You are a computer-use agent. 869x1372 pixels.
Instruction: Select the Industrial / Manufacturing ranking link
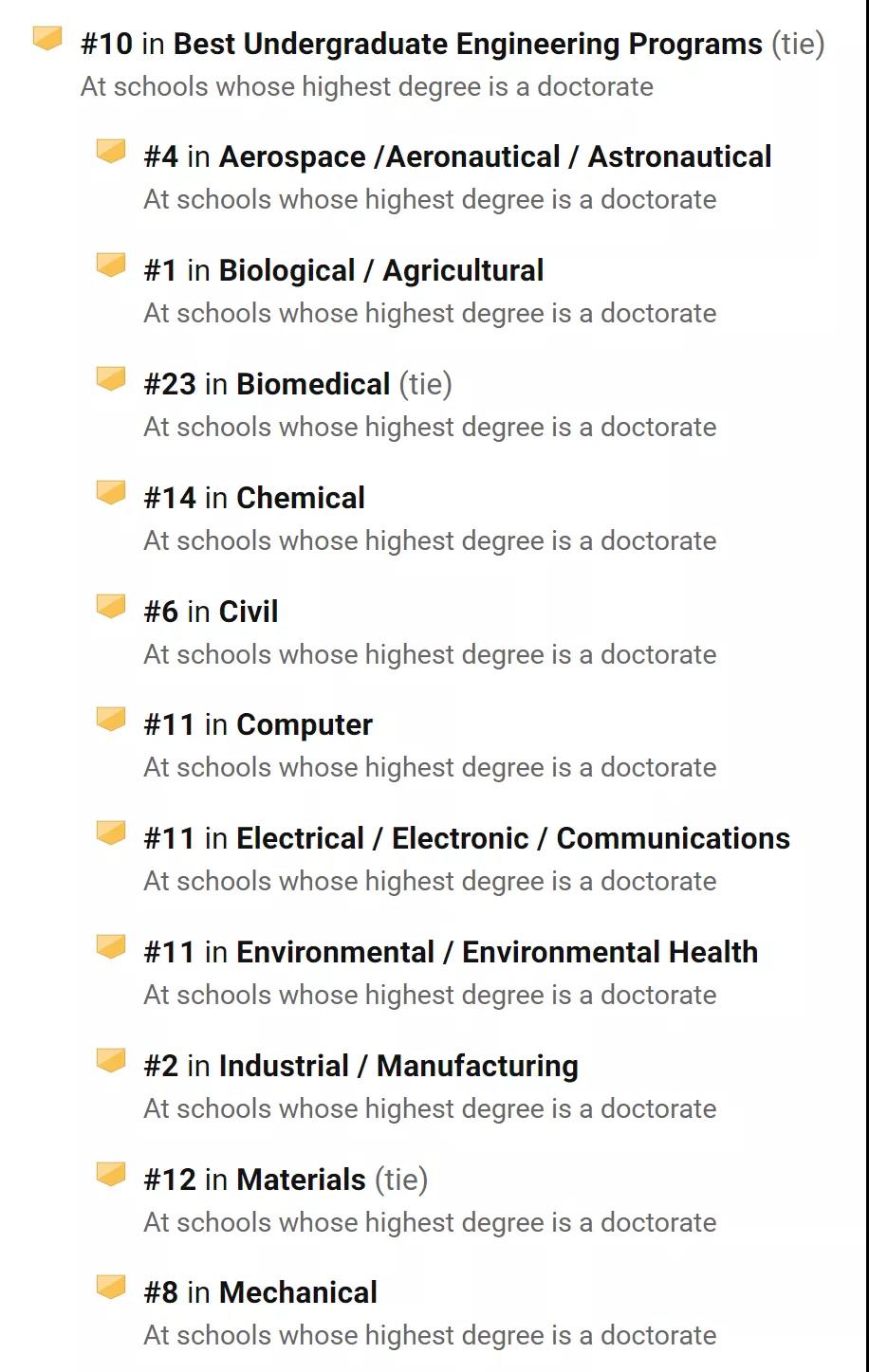point(398,1066)
